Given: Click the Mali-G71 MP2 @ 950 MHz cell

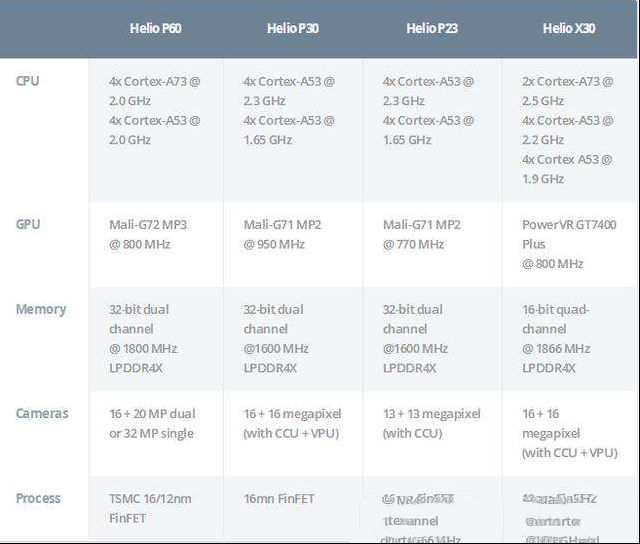Looking at the screenshot, I should tap(293, 244).
